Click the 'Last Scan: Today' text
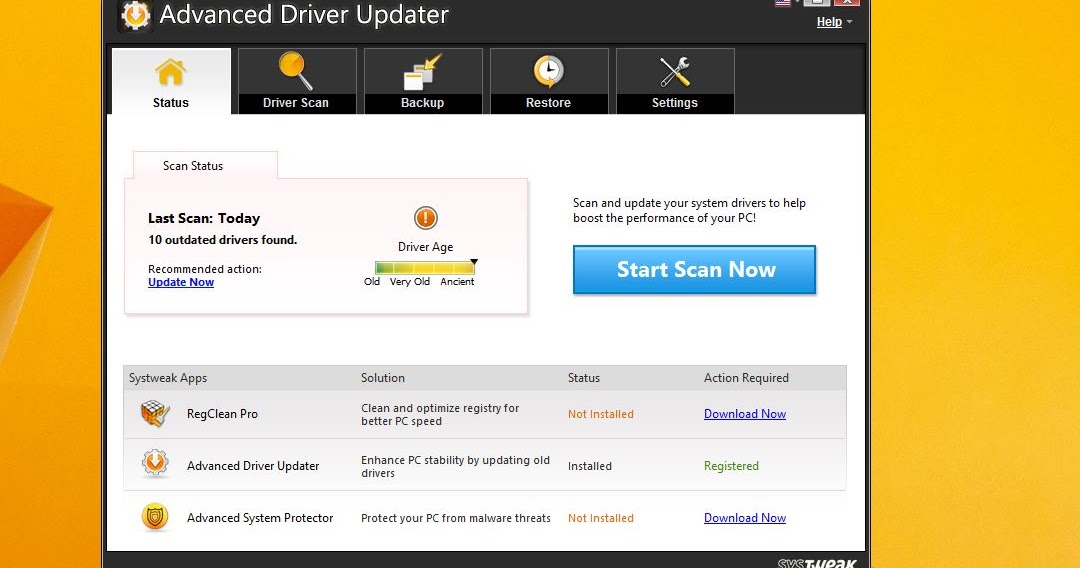Viewport: 1080px width, 568px height. click(x=204, y=218)
